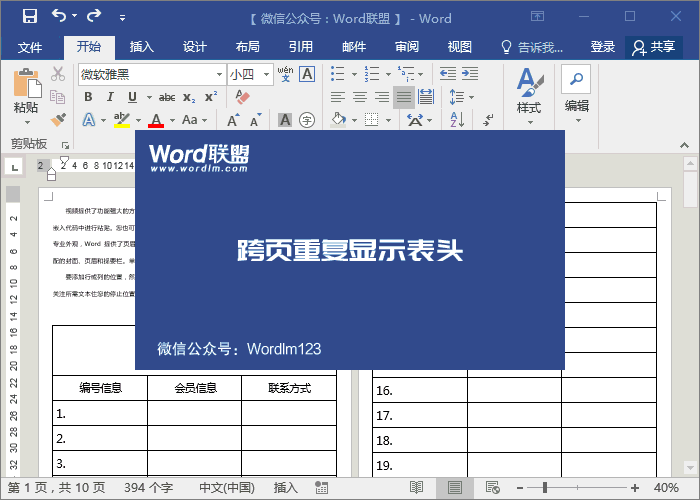The height and width of the screenshot is (500, 700).
Task: Click the 共享 share button
Action: [654, 47]
